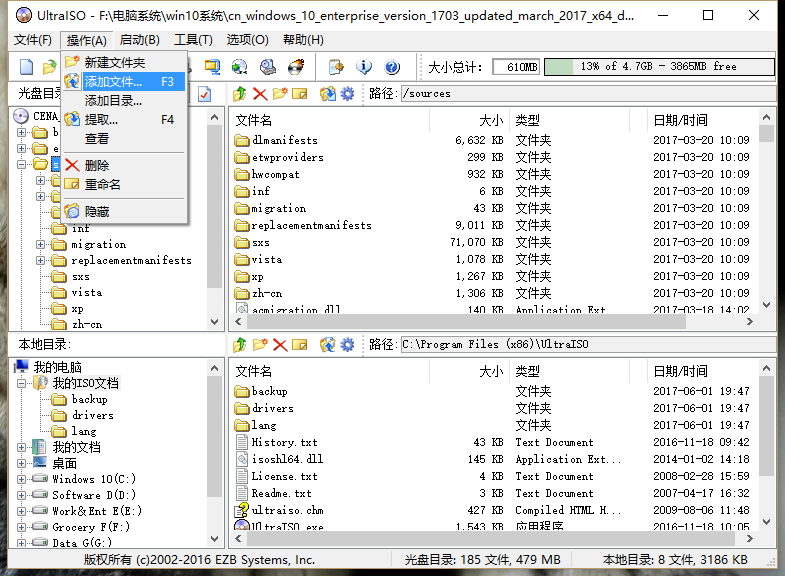
Task: Click the disc capacity usage bar
Action: [x=659, y=67]
